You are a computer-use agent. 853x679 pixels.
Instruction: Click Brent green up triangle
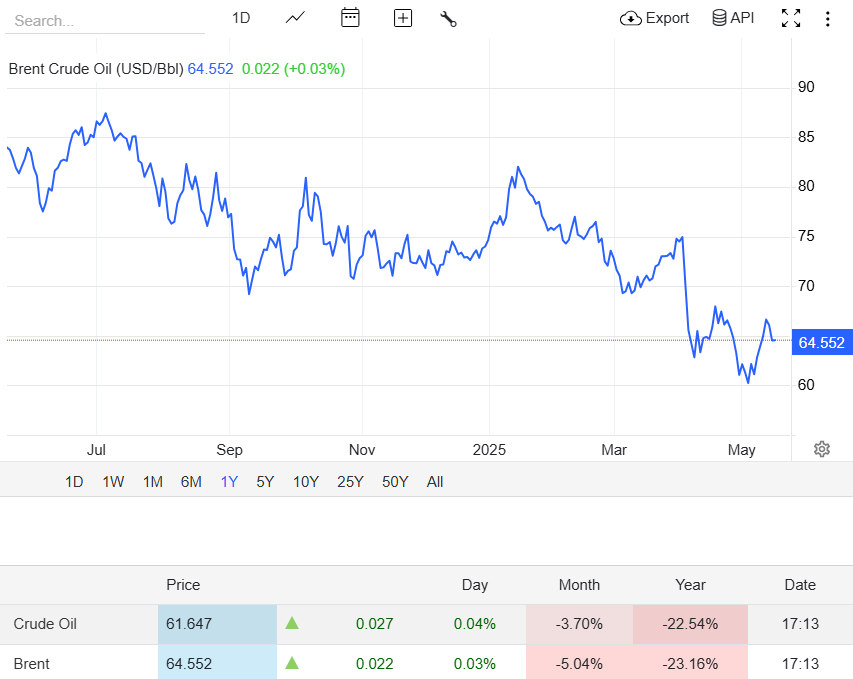[292, 663]
